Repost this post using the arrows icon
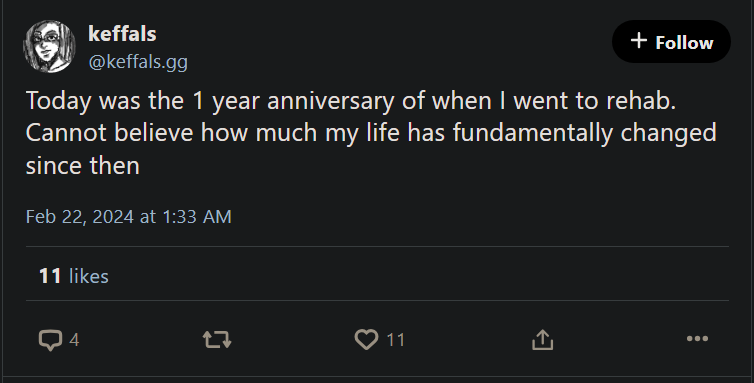The height and width of the screenshot is (383, 754). 217,339
